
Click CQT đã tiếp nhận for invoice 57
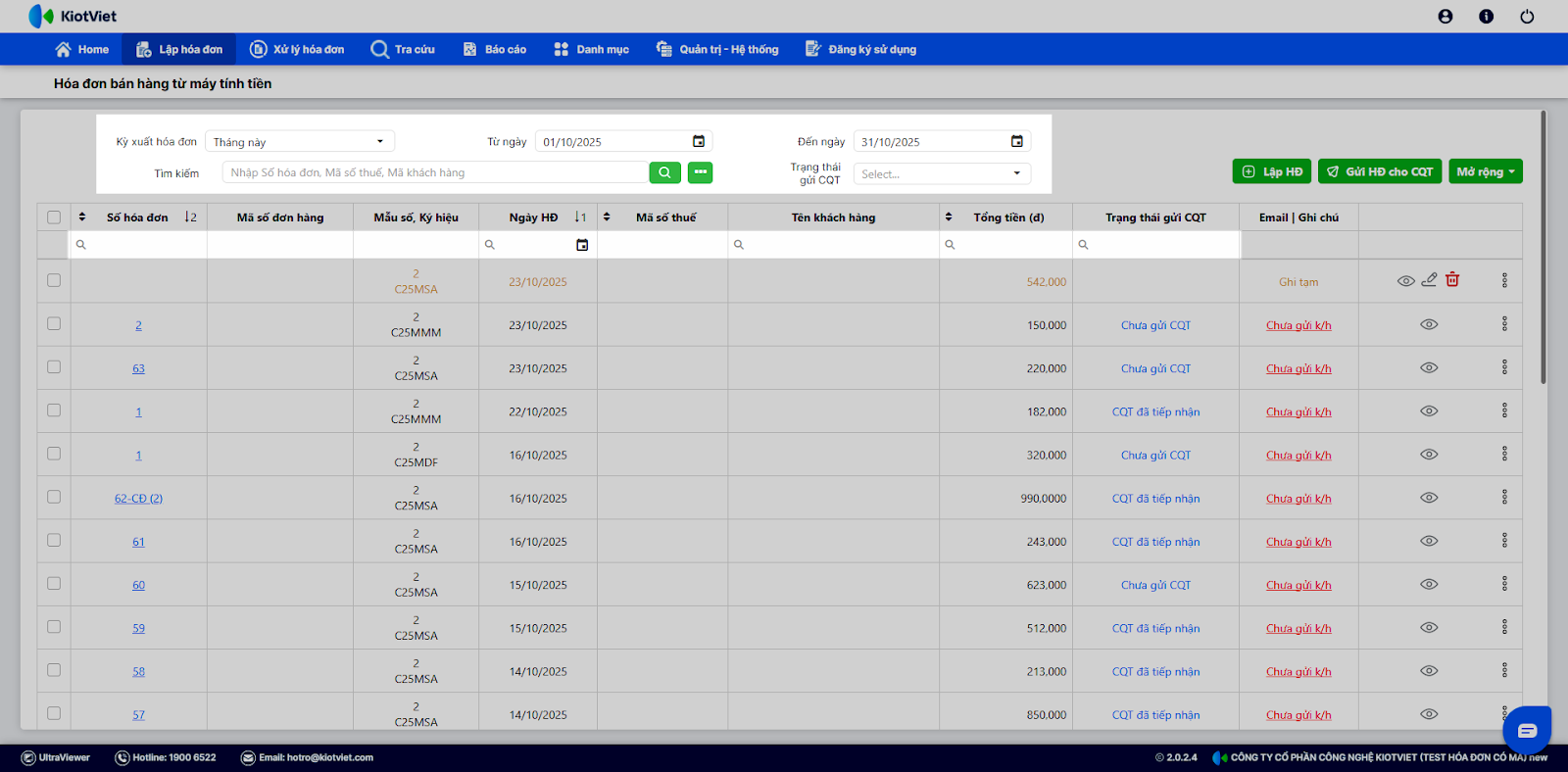tap(1155, 715)
